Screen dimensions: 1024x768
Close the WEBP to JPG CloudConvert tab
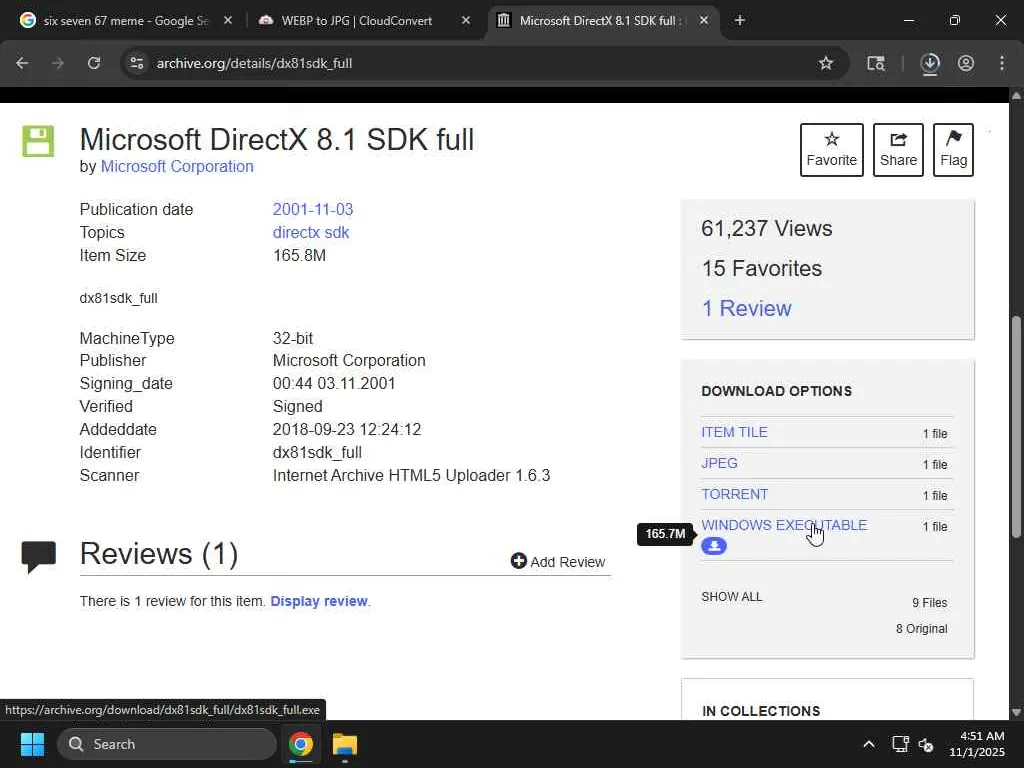coord(466,21)
